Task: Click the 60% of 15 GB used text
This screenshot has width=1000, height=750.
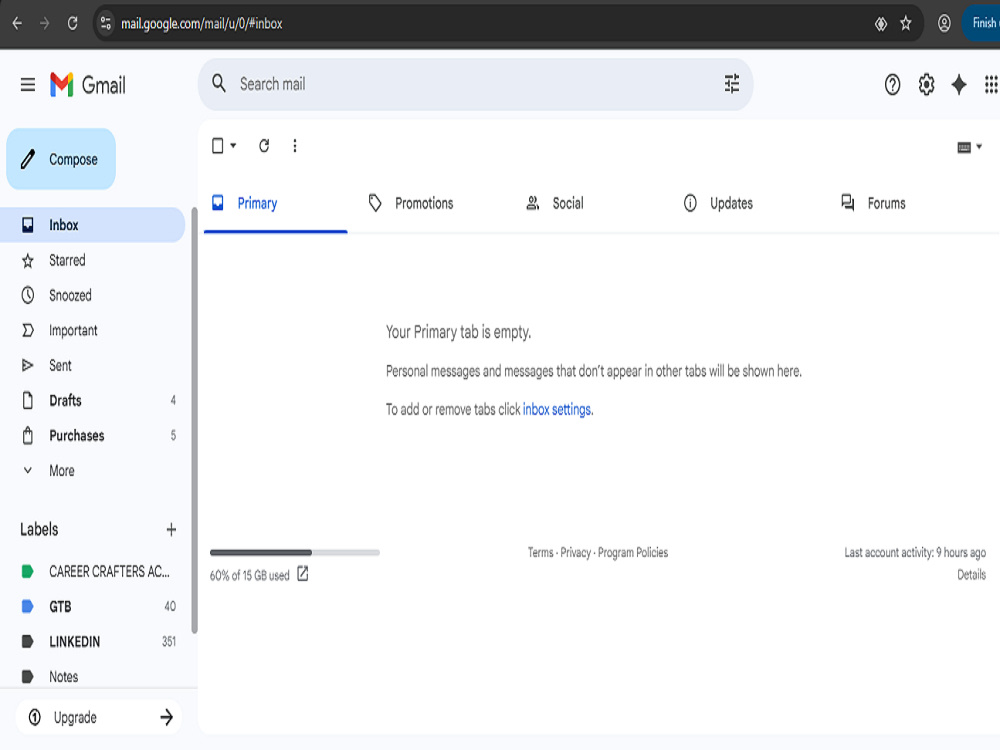Action: click(249, 575)
